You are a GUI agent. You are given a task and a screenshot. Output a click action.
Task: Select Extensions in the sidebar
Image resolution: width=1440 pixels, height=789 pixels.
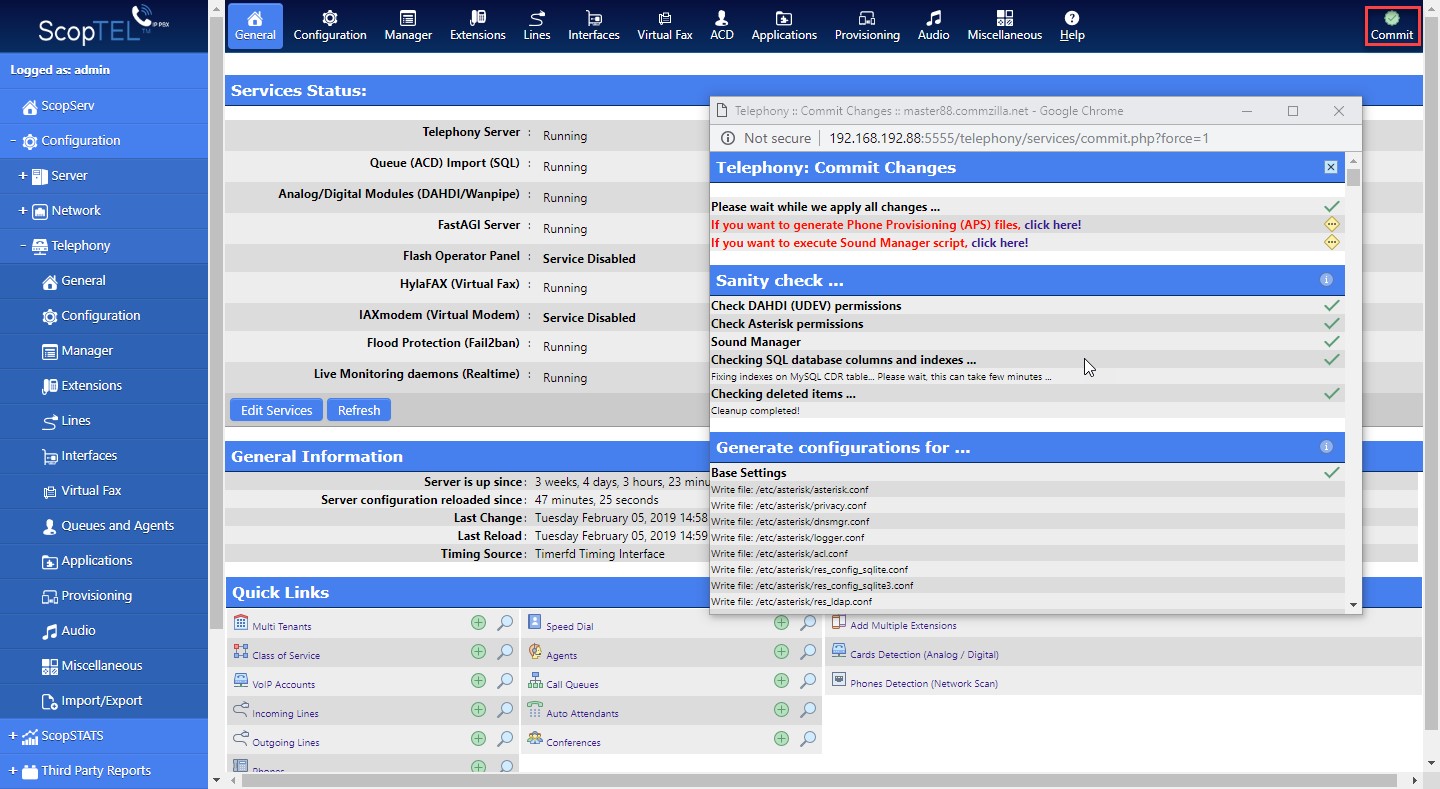point(91,386)
